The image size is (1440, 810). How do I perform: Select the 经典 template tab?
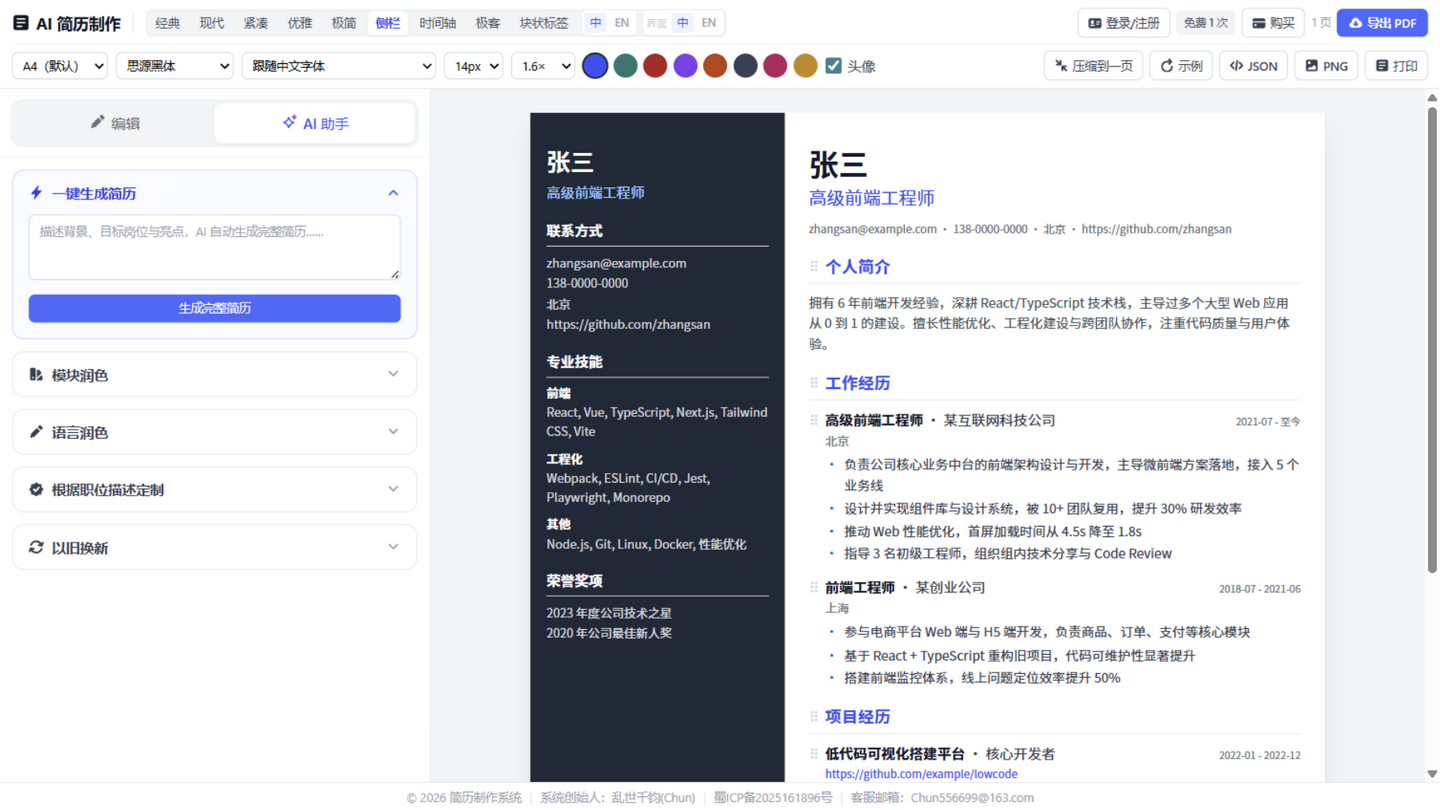point(168,23)
